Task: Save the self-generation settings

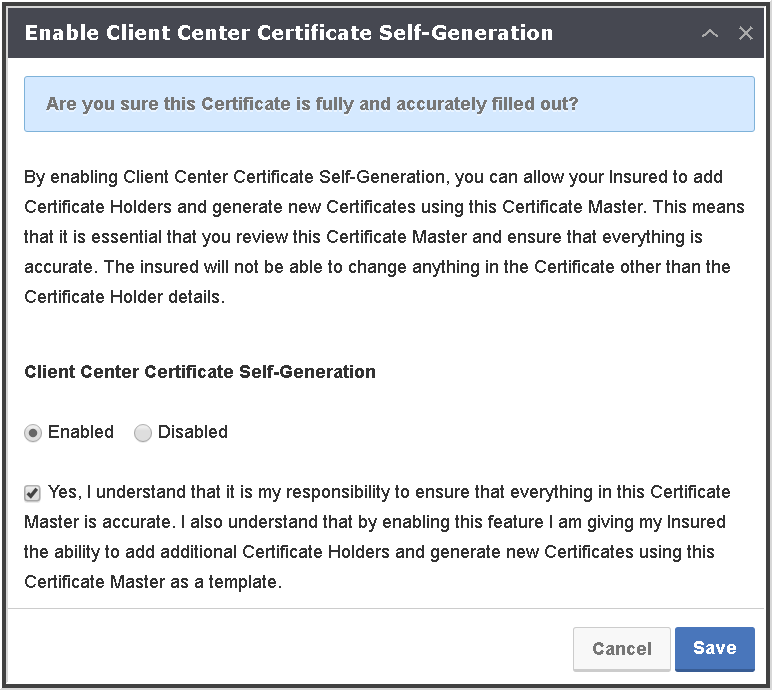Action: (714, 649)
